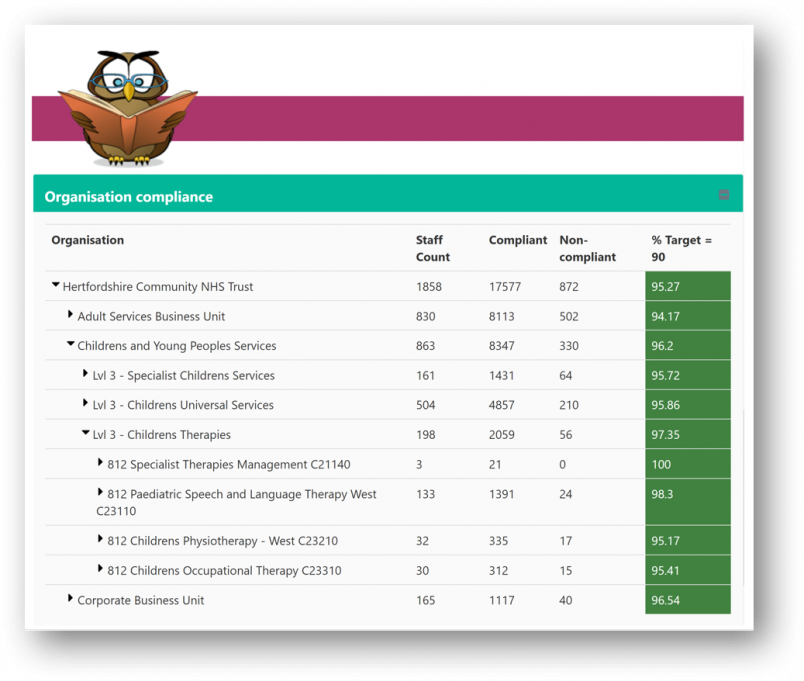This screenshot has height=681, width=804.
Task: Click non-compliant value 502
Action: coord(569,316)
